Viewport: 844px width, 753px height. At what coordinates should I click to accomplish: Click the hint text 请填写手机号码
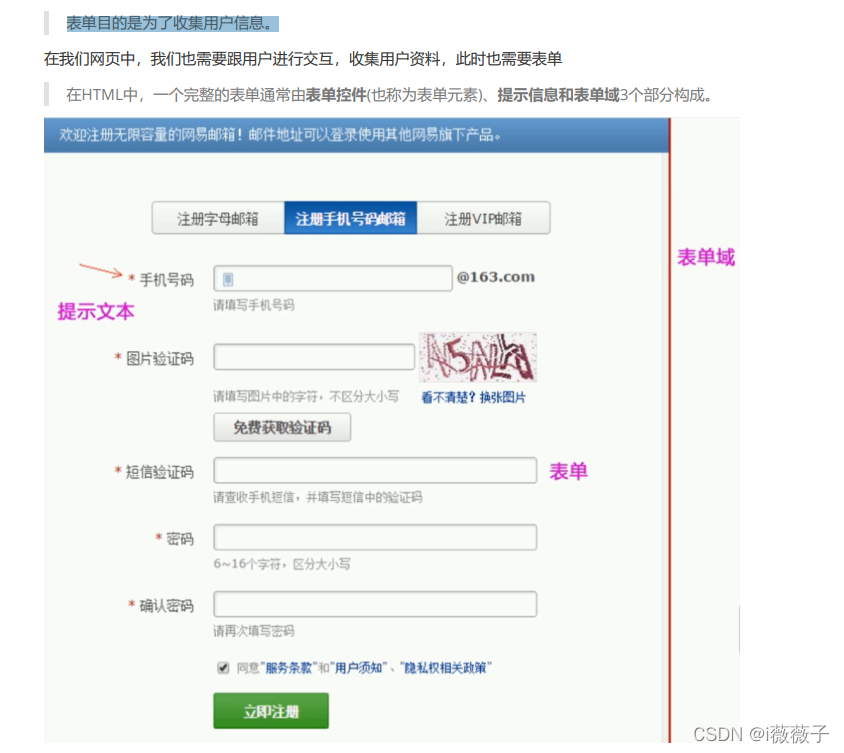tap(254, 305)
